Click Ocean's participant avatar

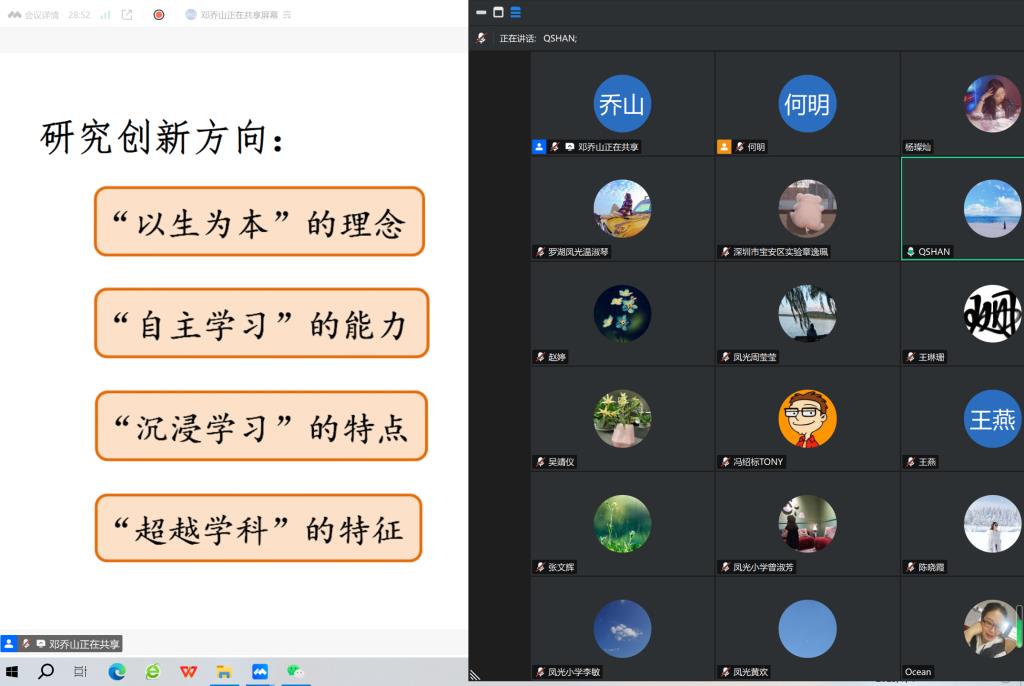point(992,629)
